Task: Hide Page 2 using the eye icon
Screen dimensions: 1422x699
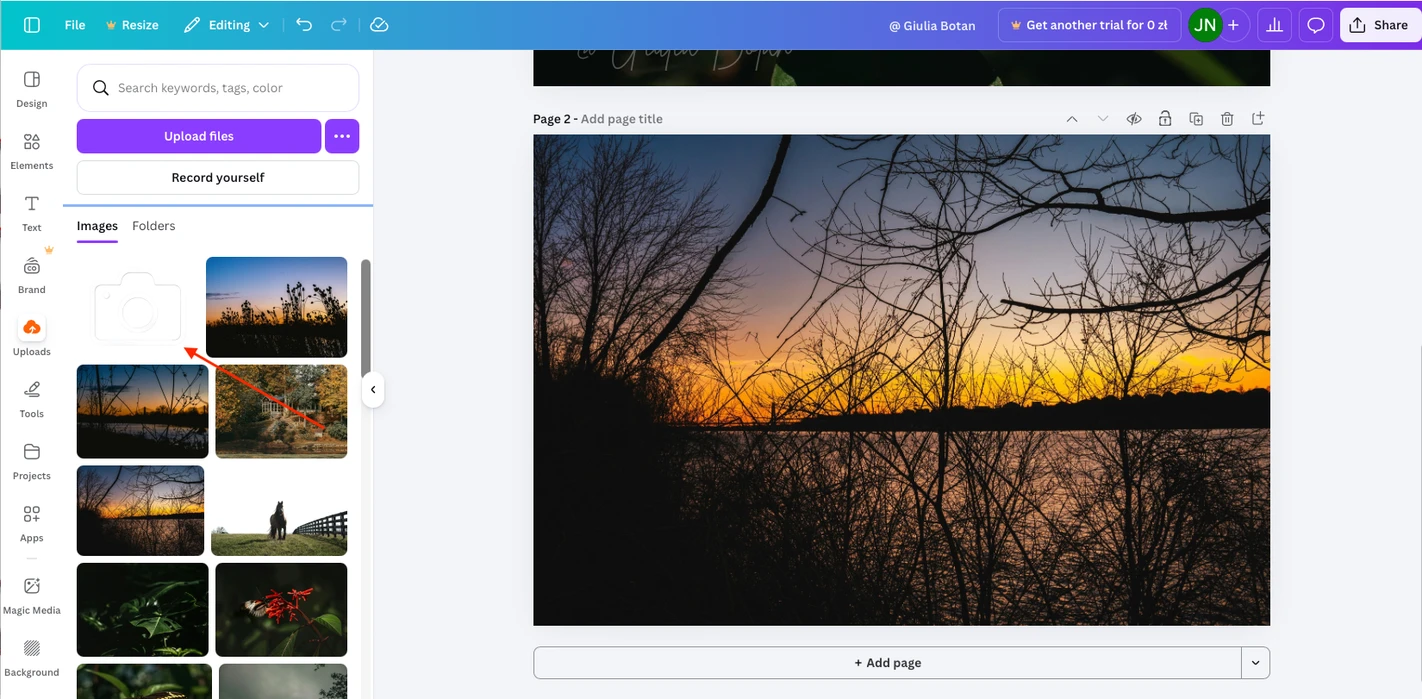Action: (x=1134, y=118)
